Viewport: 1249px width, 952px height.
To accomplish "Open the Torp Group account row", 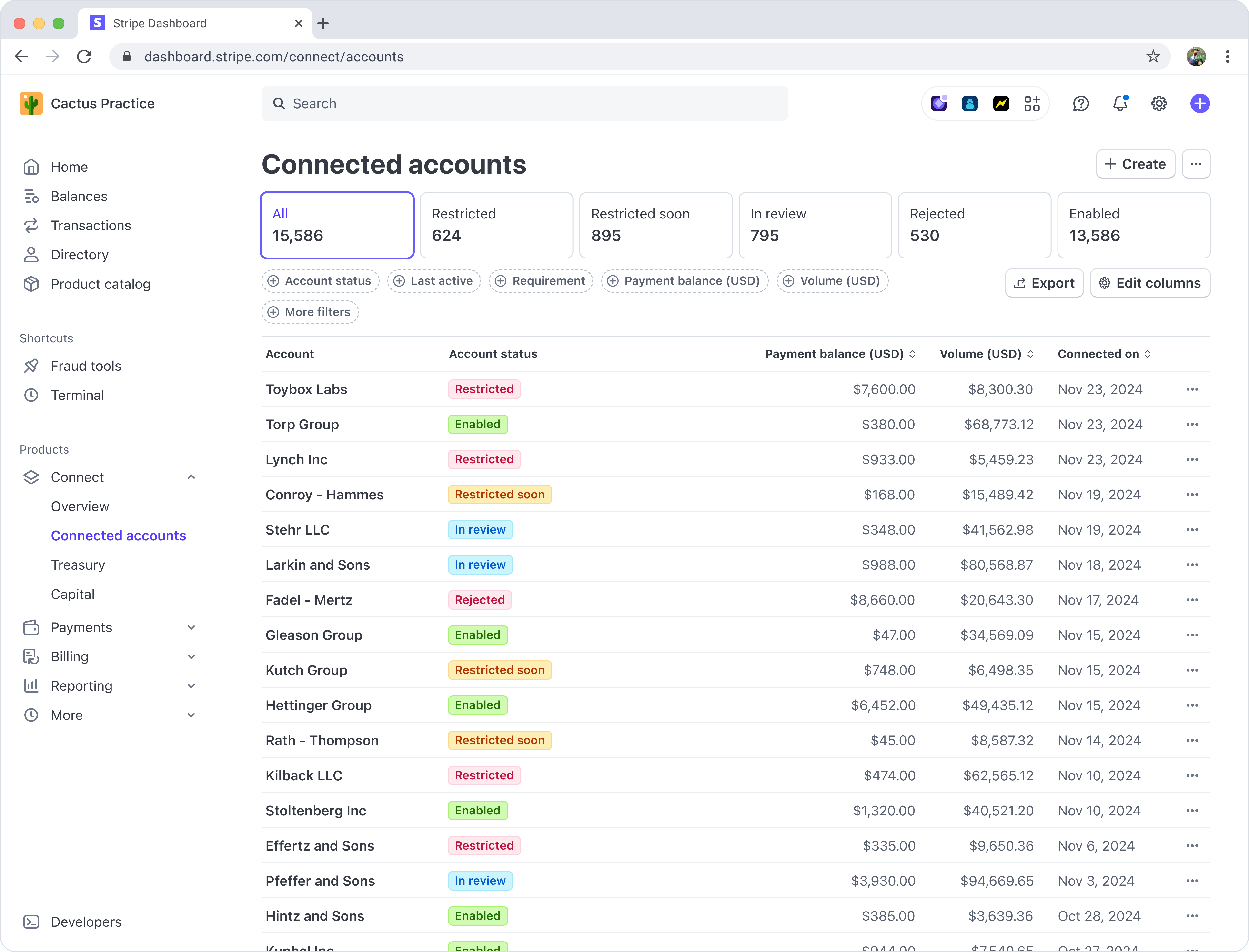I will click(x=735, y=425).
